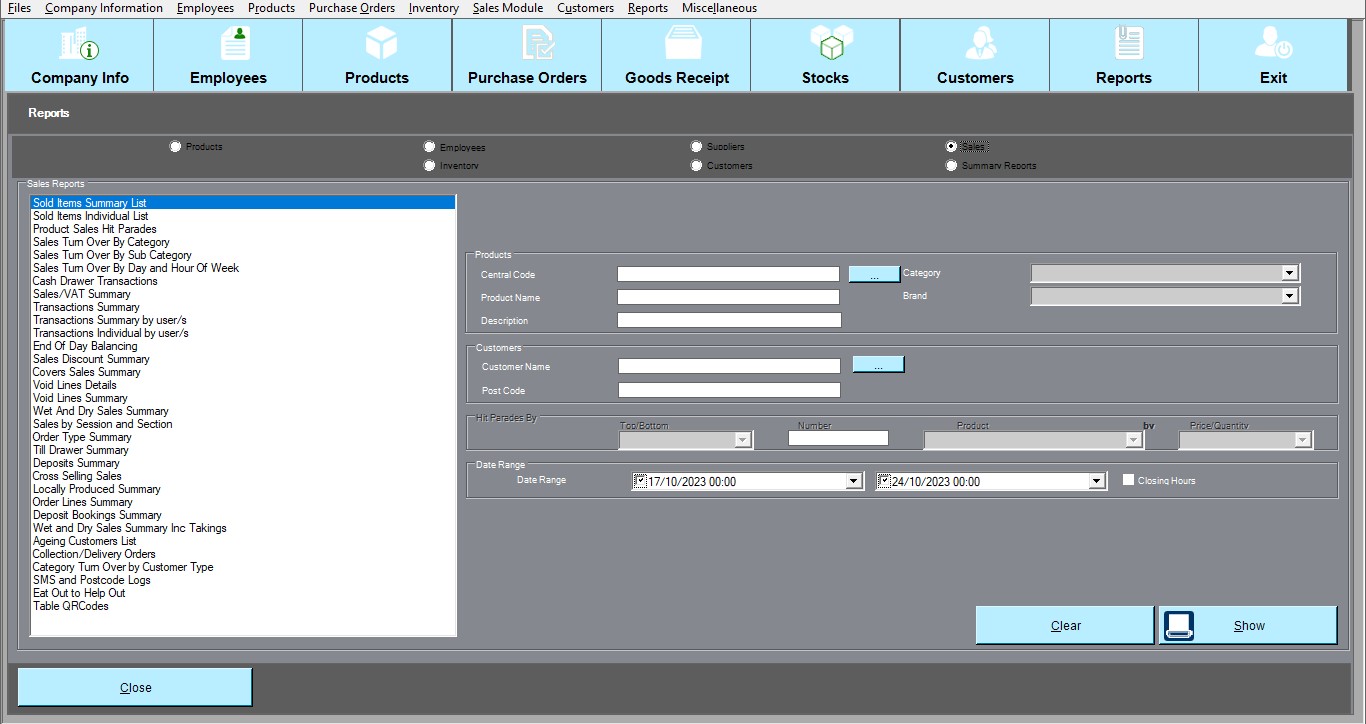Select the Inventory radio button
The image size is (1366, 724).
pyautogui.click(x=430, y=166)
